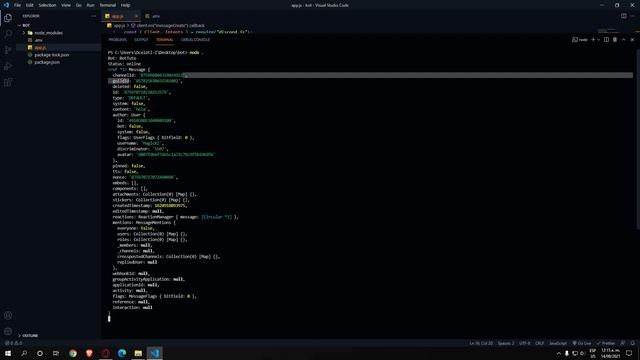This screenshot has height=360, width=640.
Task: Open the Manage gear in activity bar
Action: [x=8, y=331]
